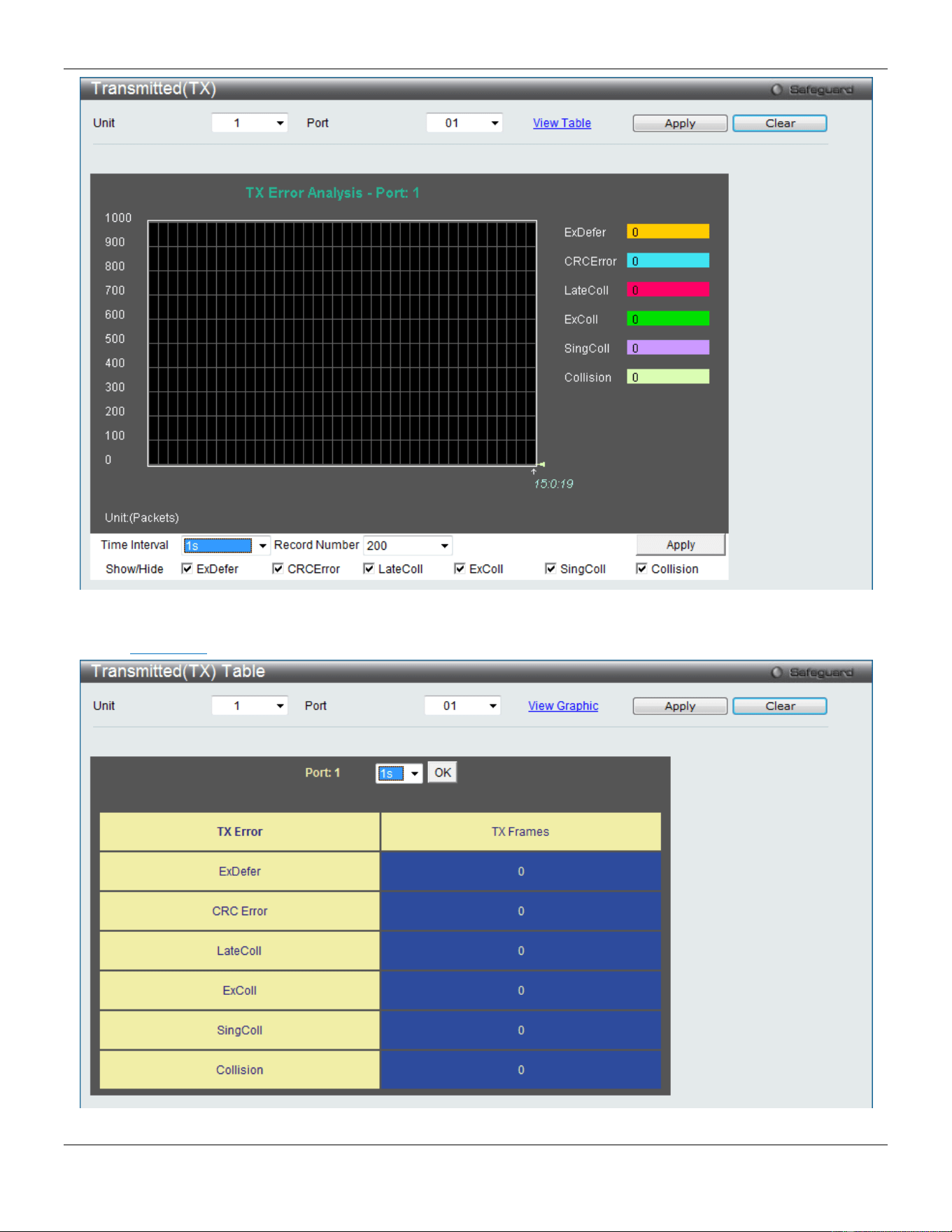Viewport: 952px width, 1232px height.
Task: Open the Port dropdown in Transmitted(TX) panel
Action: point(464,123)
